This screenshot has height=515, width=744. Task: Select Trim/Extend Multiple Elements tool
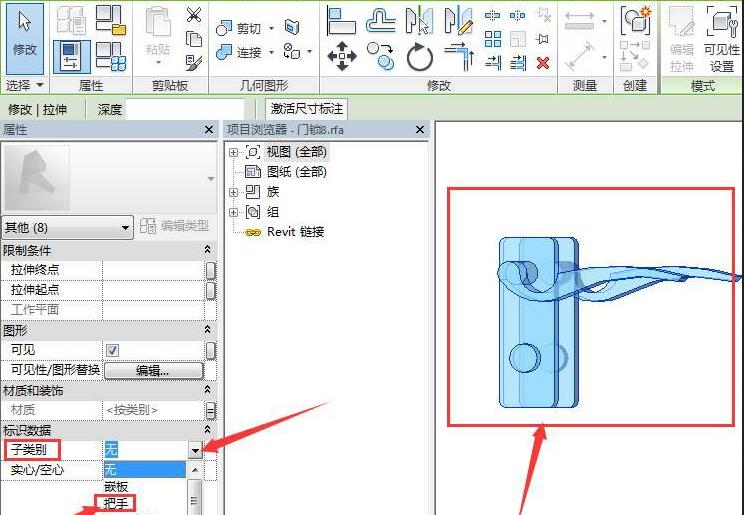pos(517,63)
